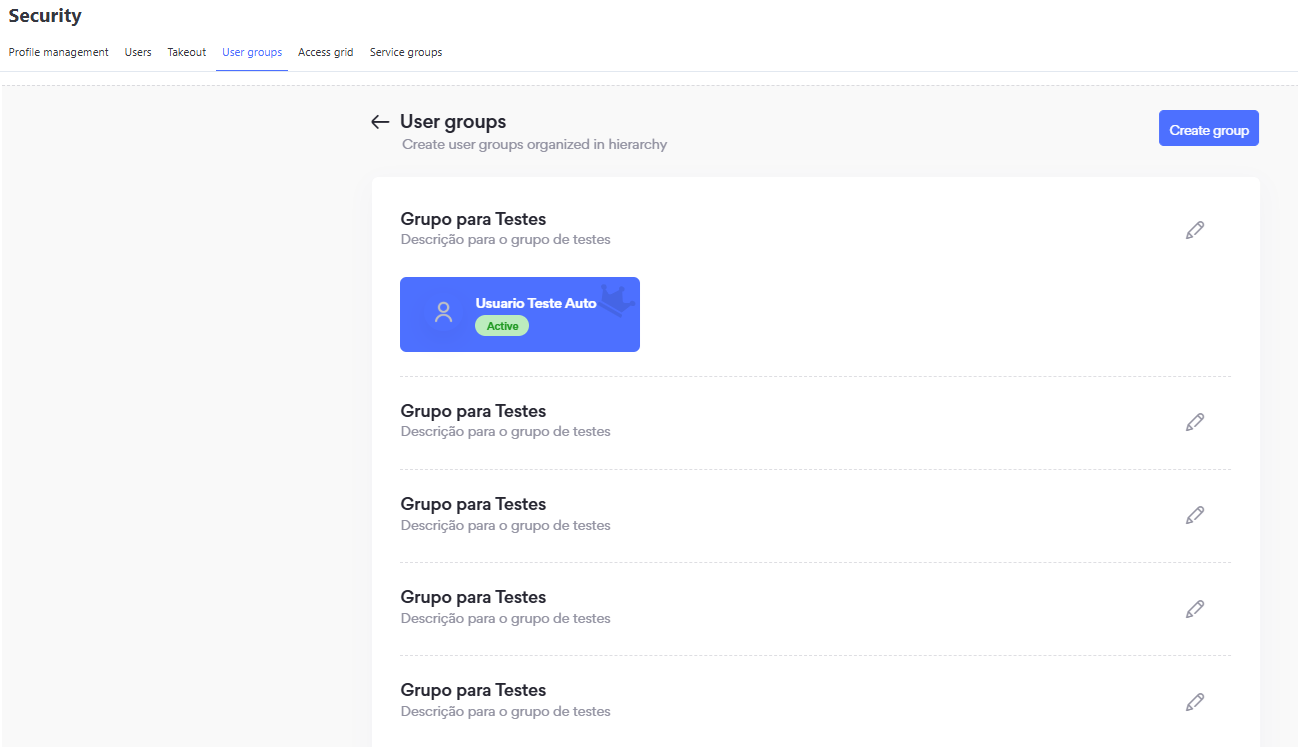Click the pencil icon of the fifth group
The width and height of the screenshot is (1298, 747).
pos(1194,702)
